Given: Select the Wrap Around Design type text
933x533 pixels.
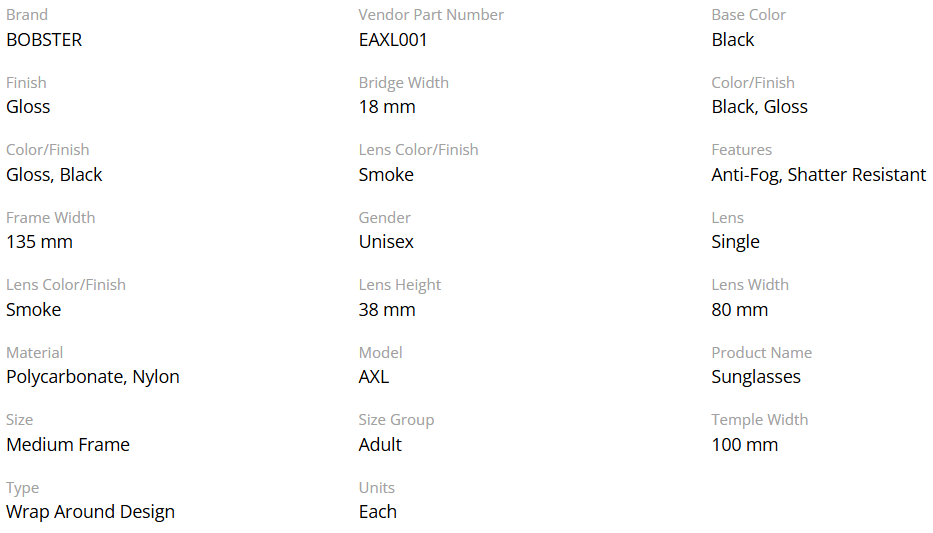Looking at the screenshot, I should [90, 512].
